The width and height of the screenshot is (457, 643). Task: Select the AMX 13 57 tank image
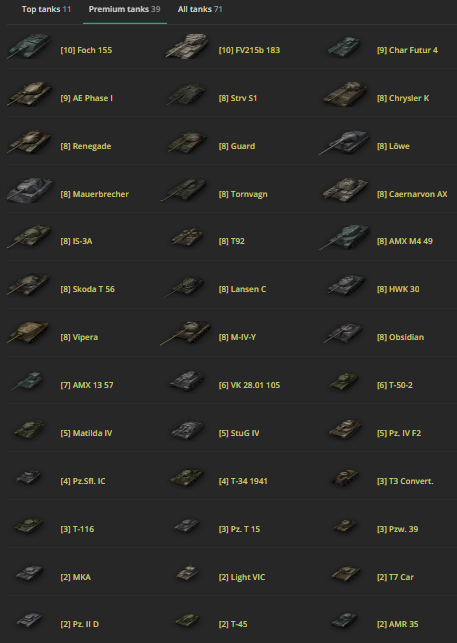(x=27, y=381)
